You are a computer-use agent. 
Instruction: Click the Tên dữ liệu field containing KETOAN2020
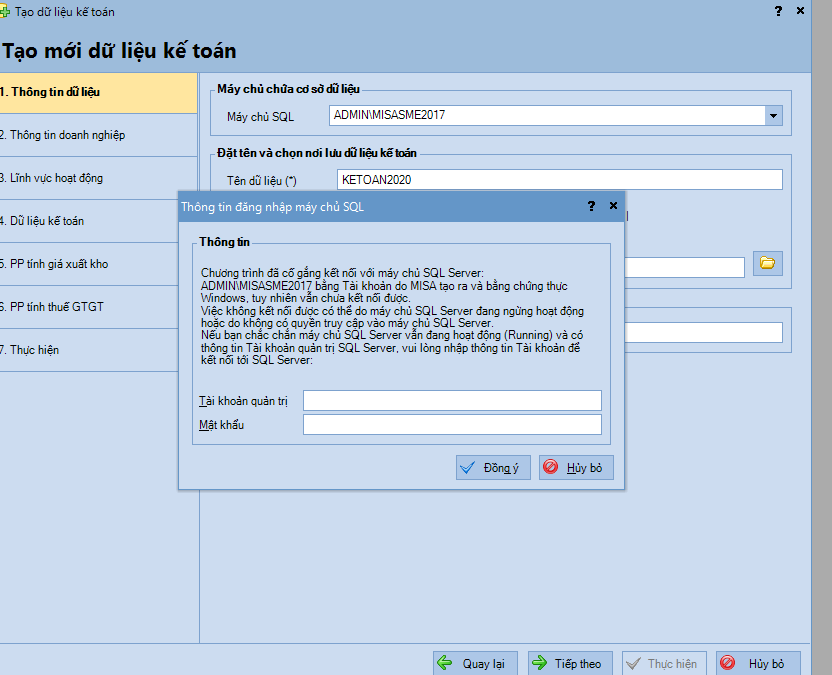[x=559, y=180]
